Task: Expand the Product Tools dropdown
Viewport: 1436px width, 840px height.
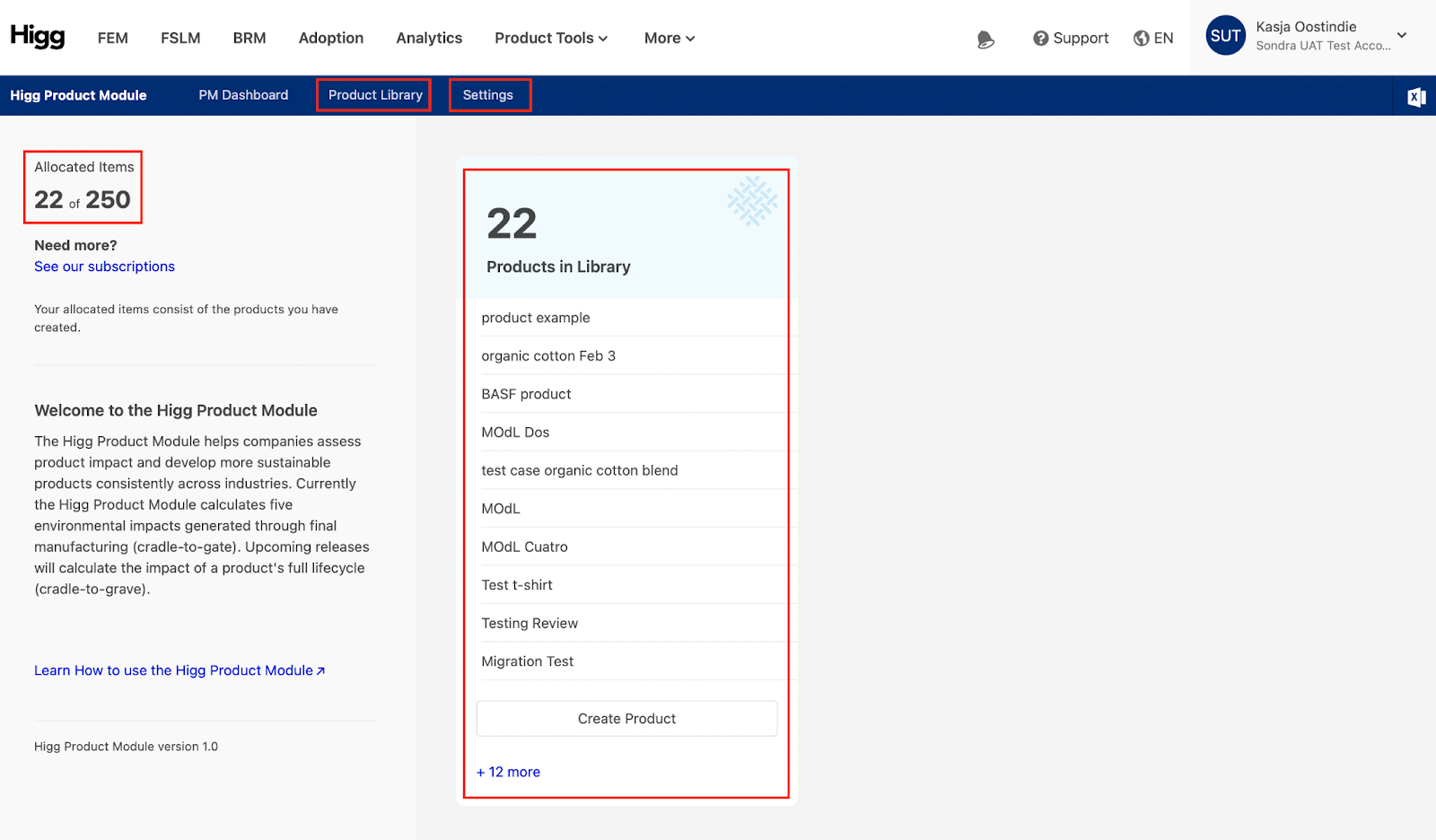Action: [x=551, y=38]
